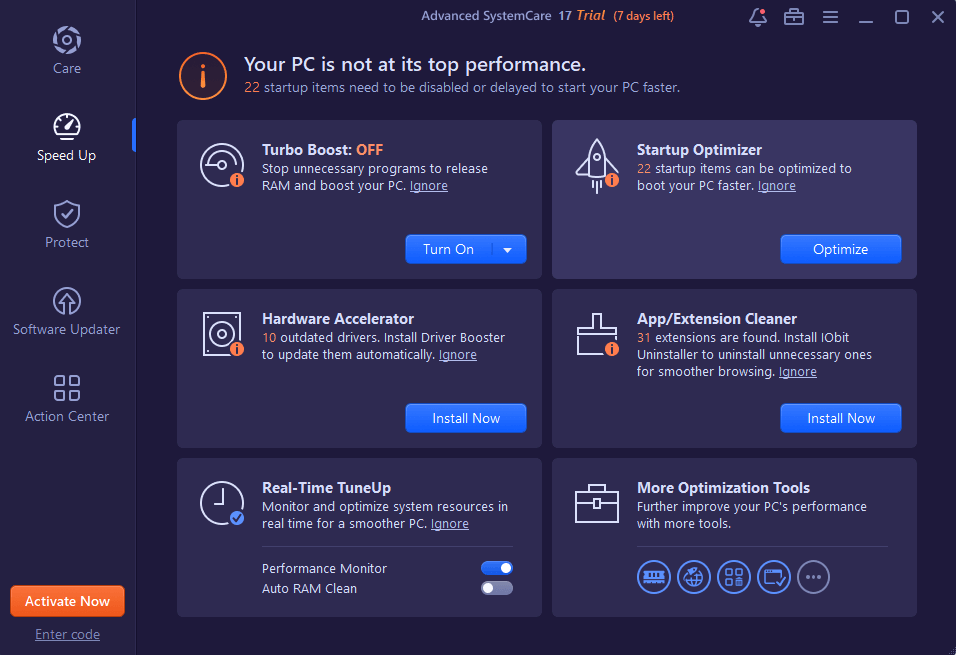Screen dimensions: 956x655
Task: Click the 'Advanced SystemCare 17' title text
Action: pos(496,16)
